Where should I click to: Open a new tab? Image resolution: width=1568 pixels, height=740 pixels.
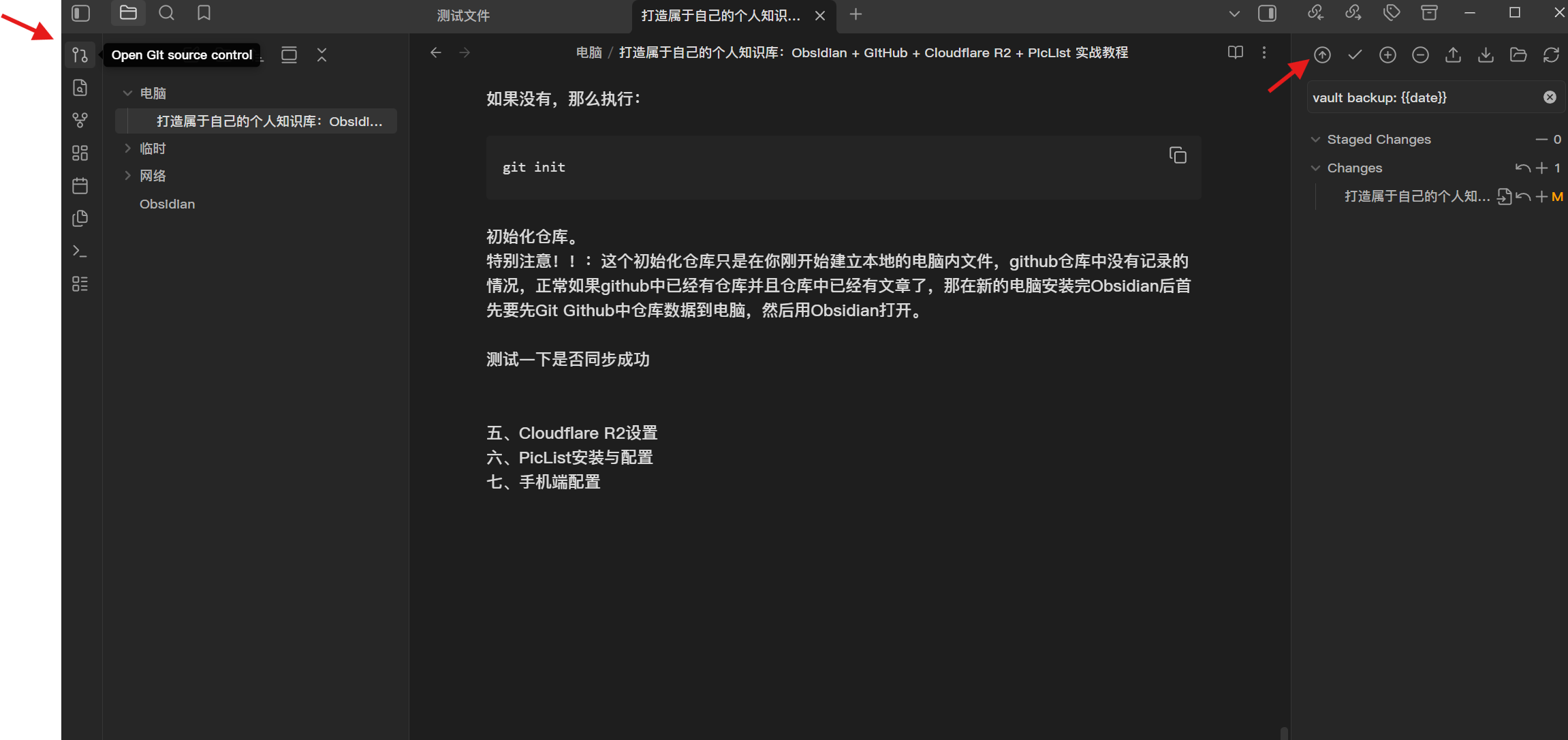click(x=856, y=14)
